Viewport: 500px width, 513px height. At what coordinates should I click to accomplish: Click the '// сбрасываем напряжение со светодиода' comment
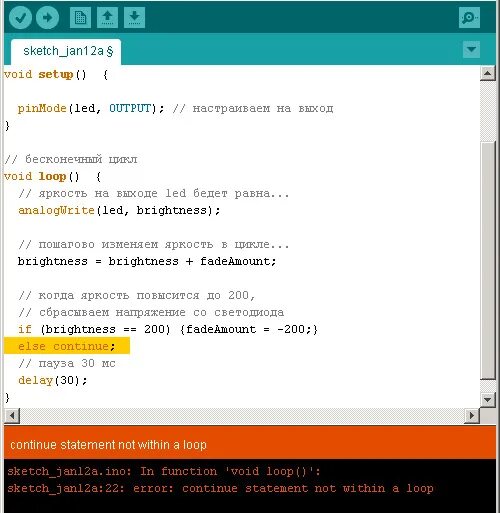click(151, 312)
